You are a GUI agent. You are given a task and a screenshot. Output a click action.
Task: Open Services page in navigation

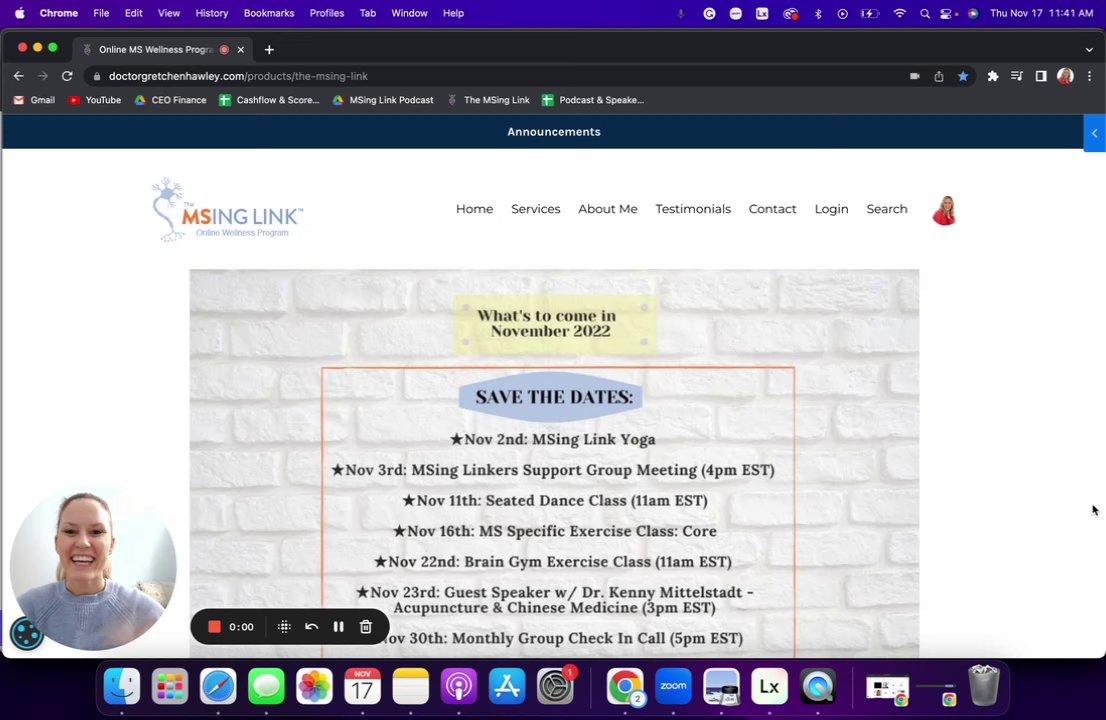click(535, 209)
